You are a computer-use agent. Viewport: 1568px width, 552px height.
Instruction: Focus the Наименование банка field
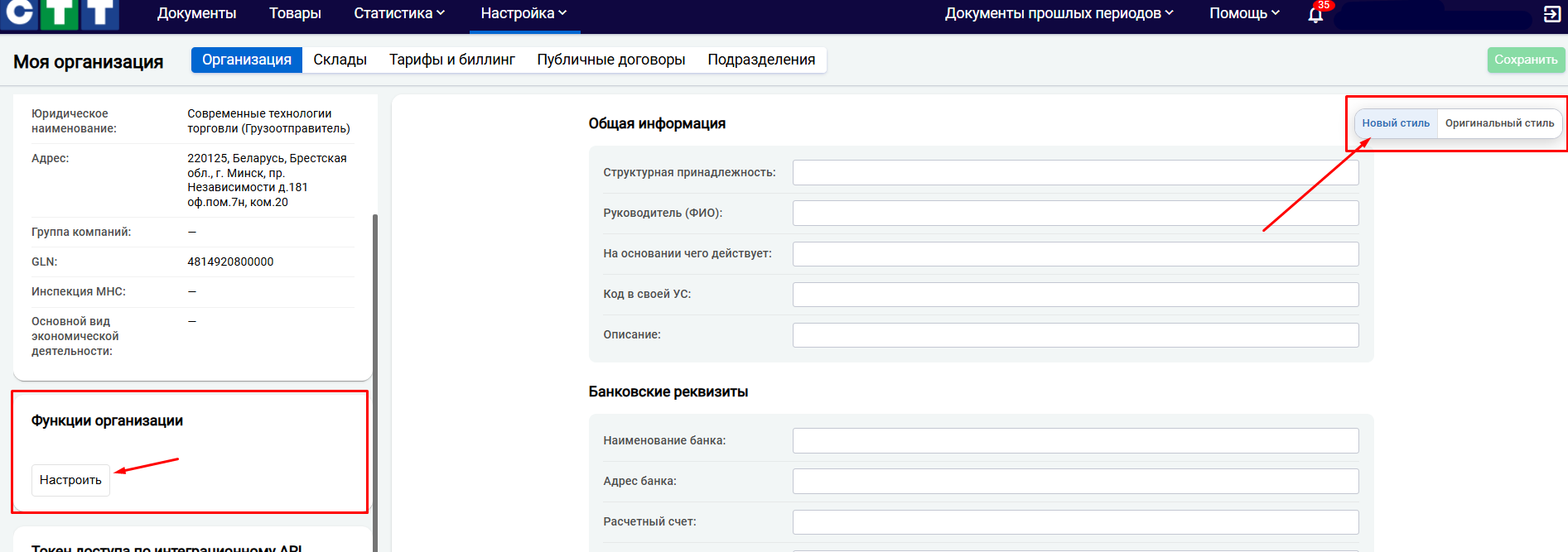pyautogui.click(x=1075, y=440)
